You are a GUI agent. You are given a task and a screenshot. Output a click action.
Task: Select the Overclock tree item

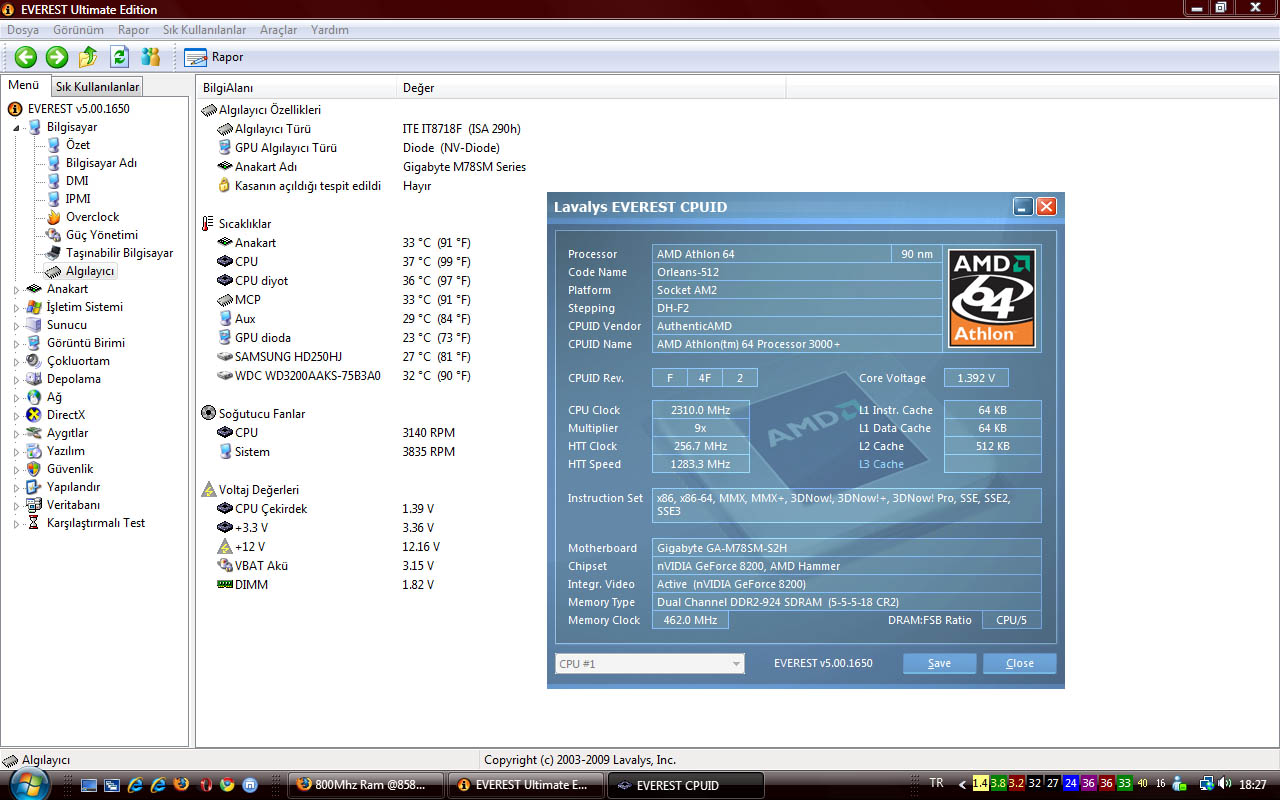(92, 217)
